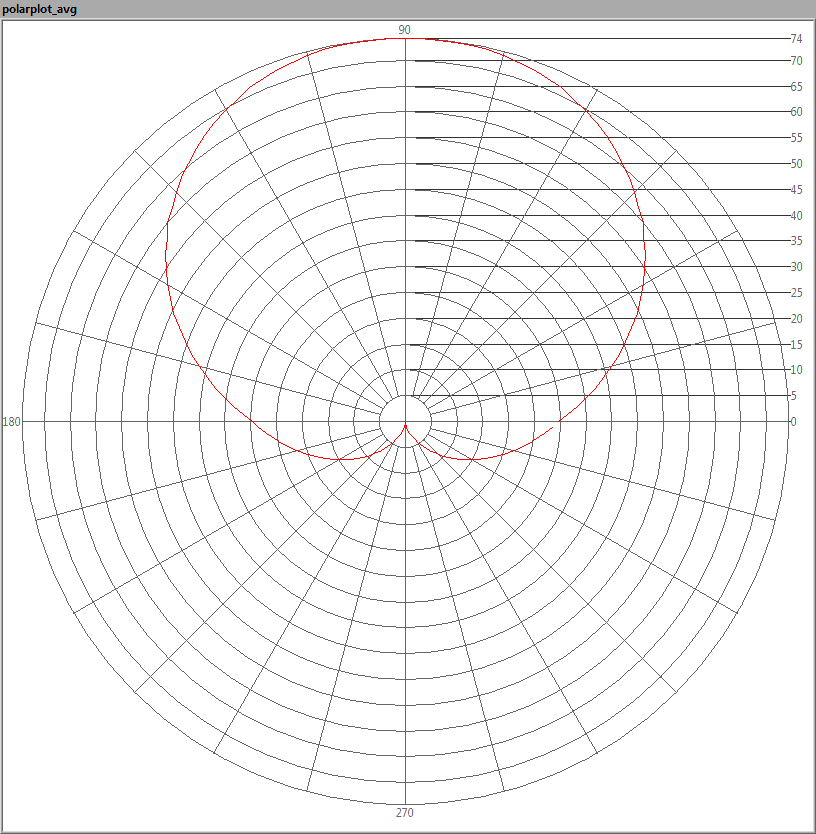Viewport: 816px width, 834px height.
Task: Click the 10 radial scale label
Action: 796,370
